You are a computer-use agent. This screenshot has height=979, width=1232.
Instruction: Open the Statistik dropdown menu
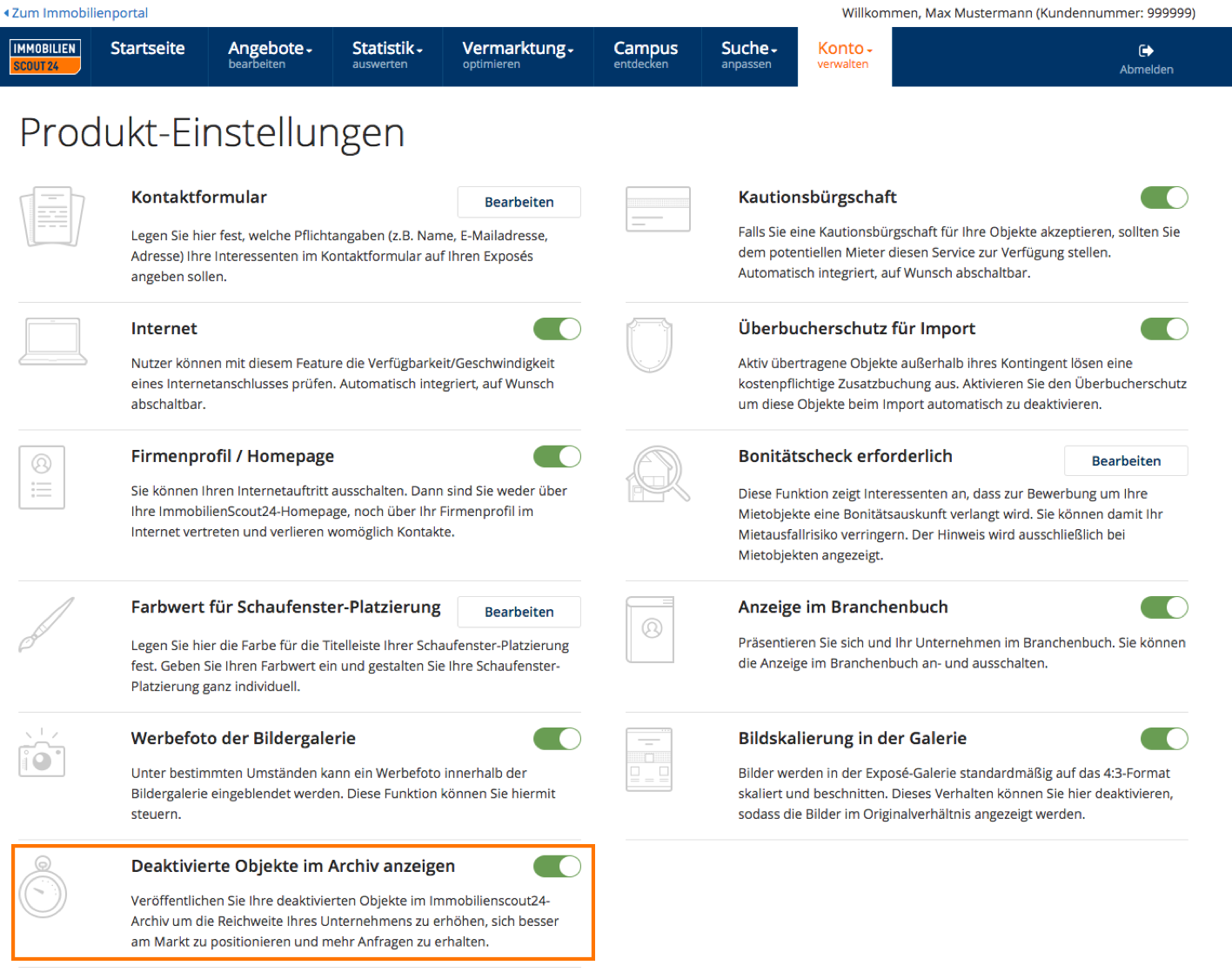(387, 56)
